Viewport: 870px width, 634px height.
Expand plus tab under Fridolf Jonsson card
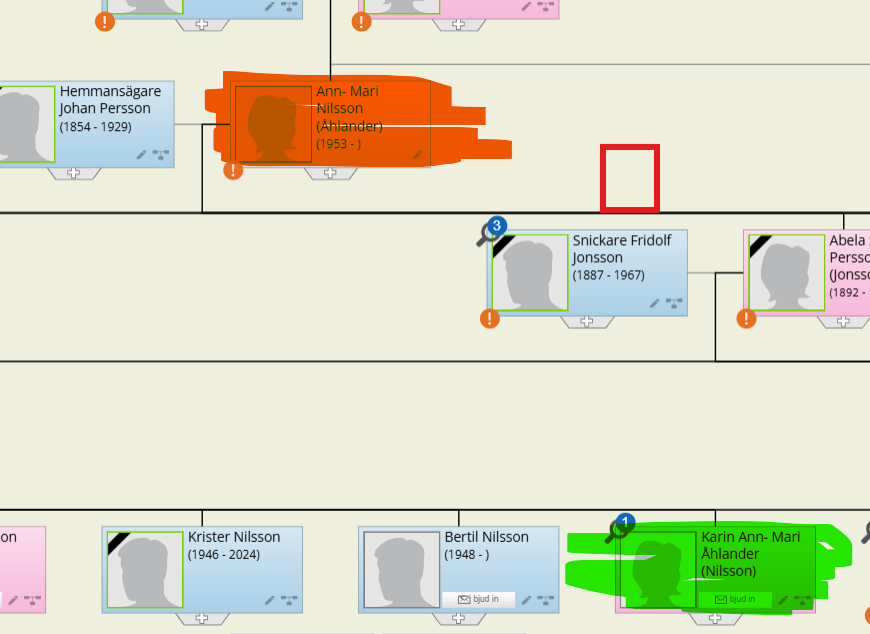click(x=587, y=322)
